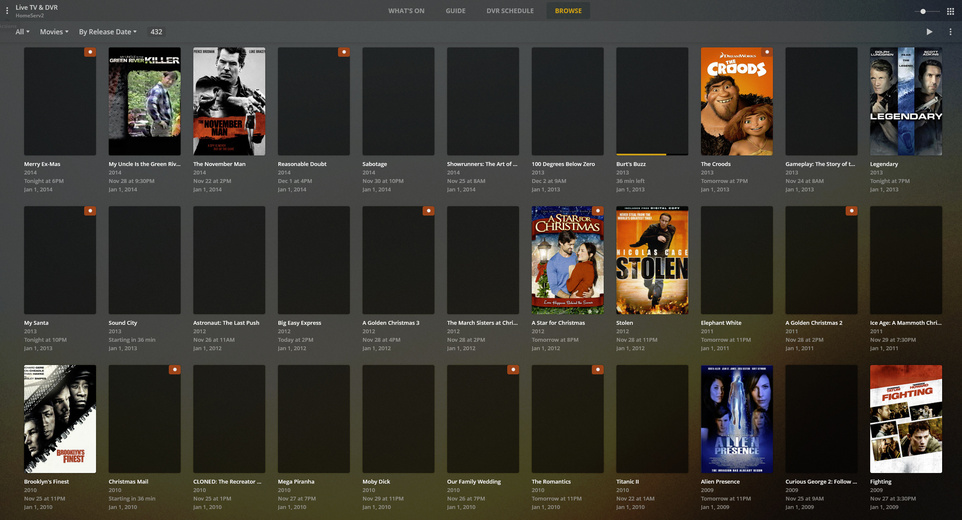Click 'Today at 2PM' under Big Easy Express
962x520 pixels.
(296, 340)
